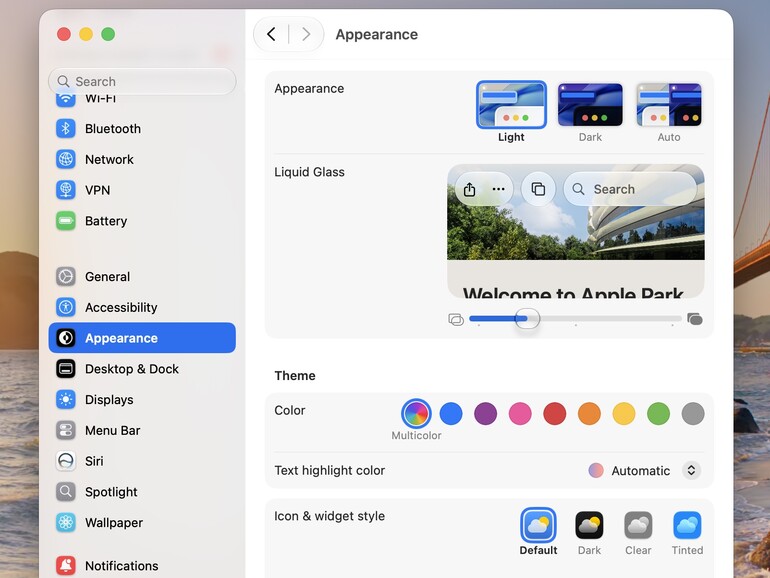Pick the green accent color
The height and width of the screenshot is (578, 770).
tap(659, 413)
